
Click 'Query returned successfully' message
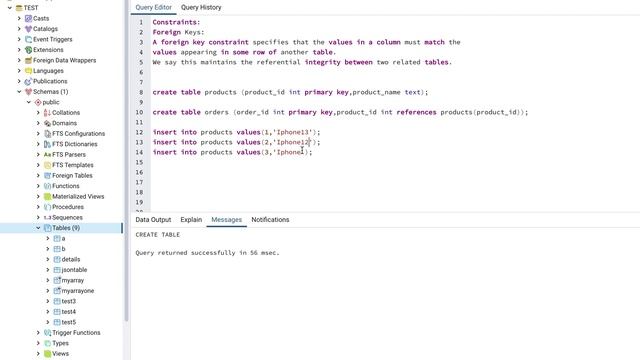pyautogui.click(x=207, y=253)
